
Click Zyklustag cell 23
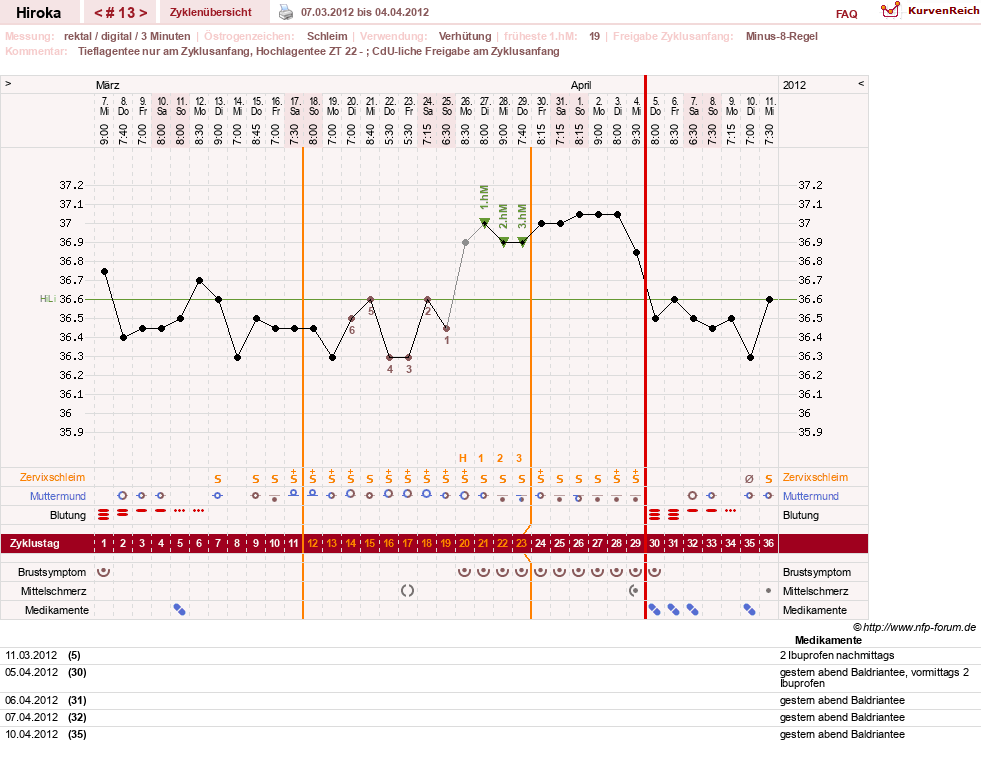[x=521, y=543]
